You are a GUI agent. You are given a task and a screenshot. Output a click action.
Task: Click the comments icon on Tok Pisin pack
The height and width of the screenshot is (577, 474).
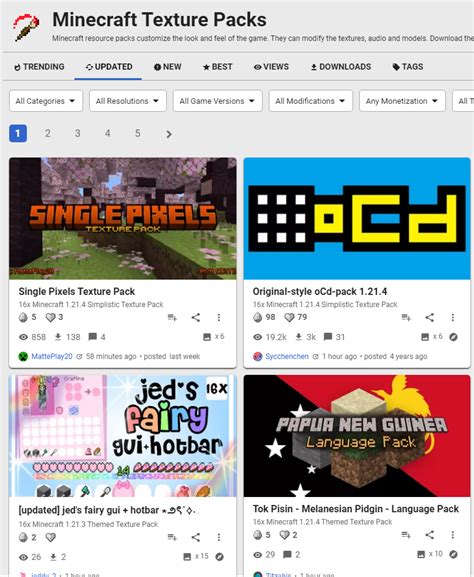coord(287,554)
